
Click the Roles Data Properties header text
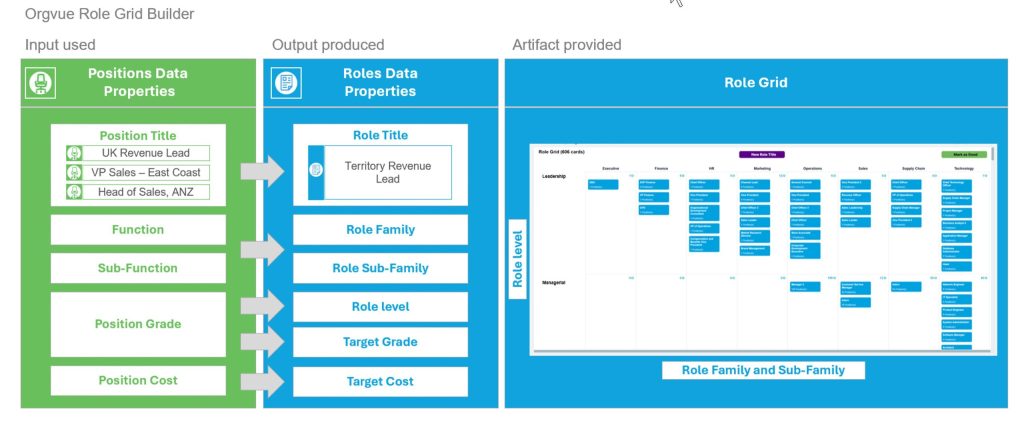pyautogui.click(x=380, y=82)
